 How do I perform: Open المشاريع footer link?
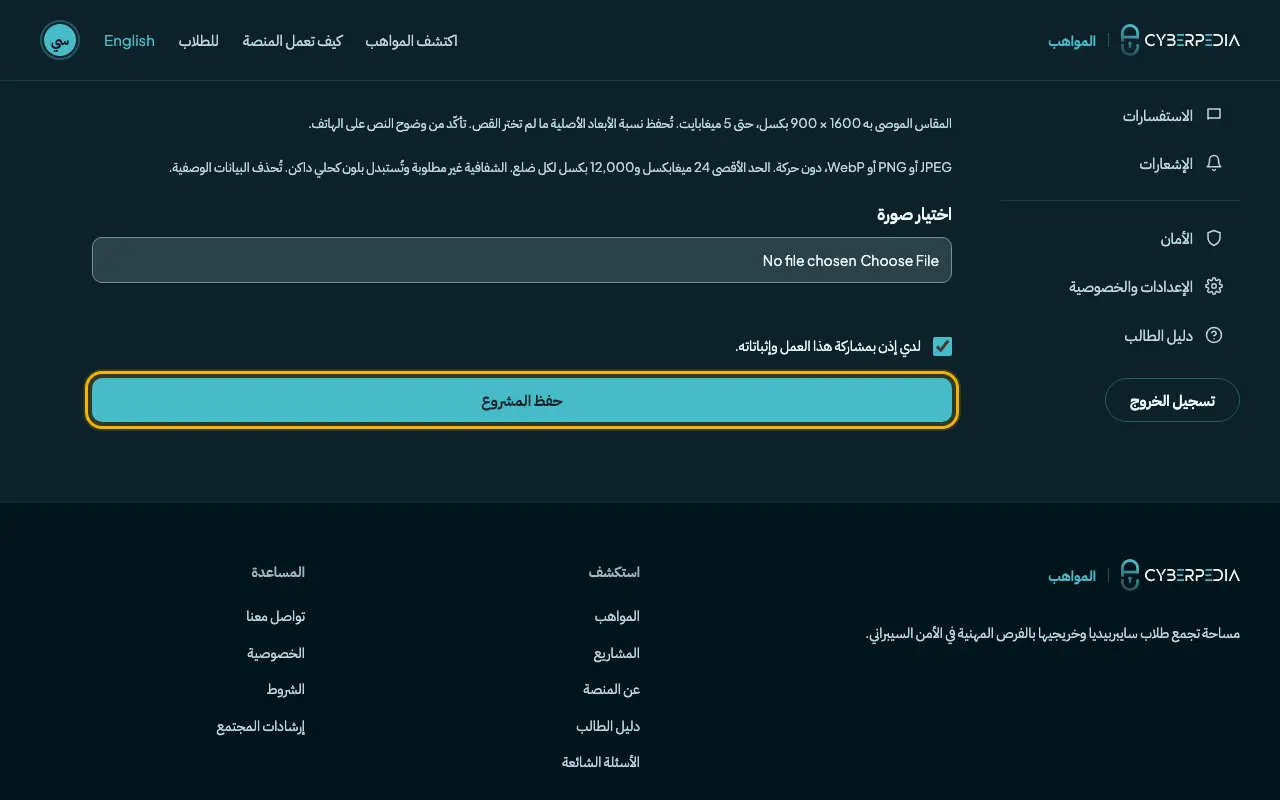pyautogui.click(x=617, y=653)
